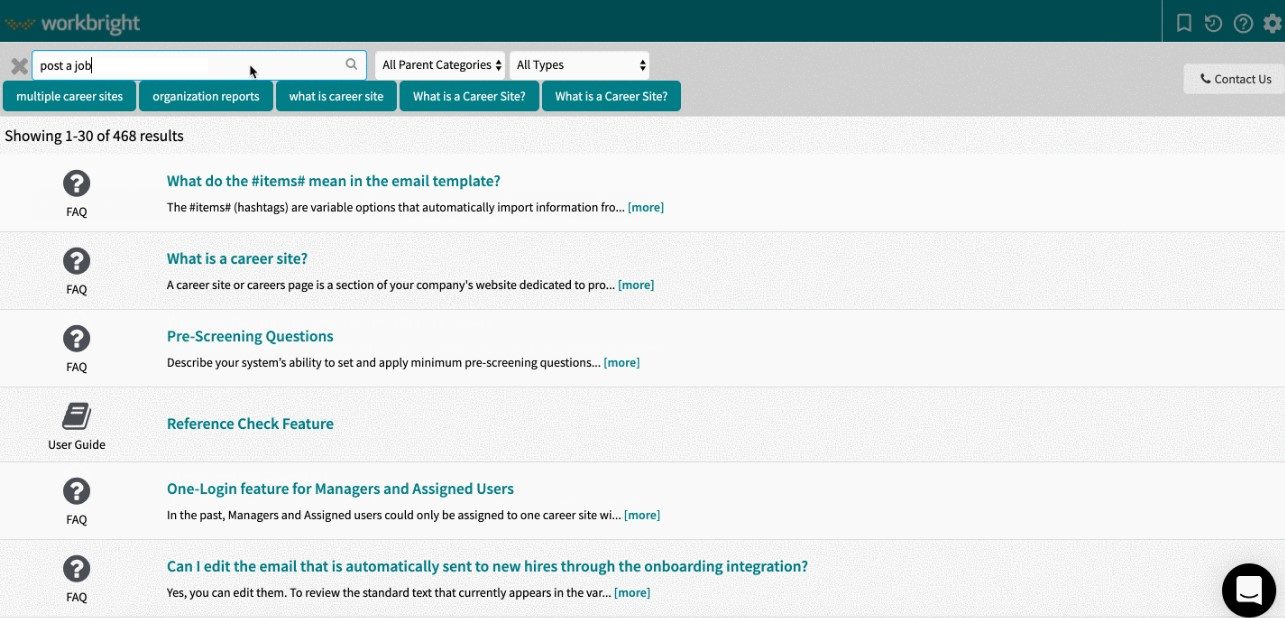Open the help question mark icon in header
This screenshot has height=618, width=1285.
click(x=1243, y=22)
